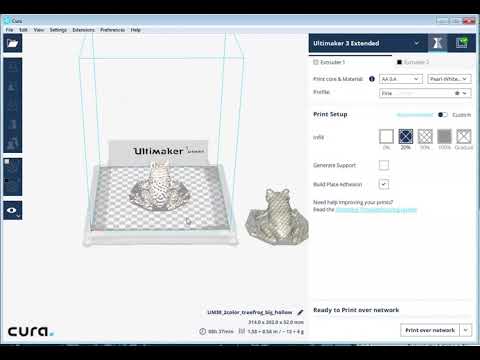Open the Preferences menu
The image size is (480, 360).
(x=112, y=30)
